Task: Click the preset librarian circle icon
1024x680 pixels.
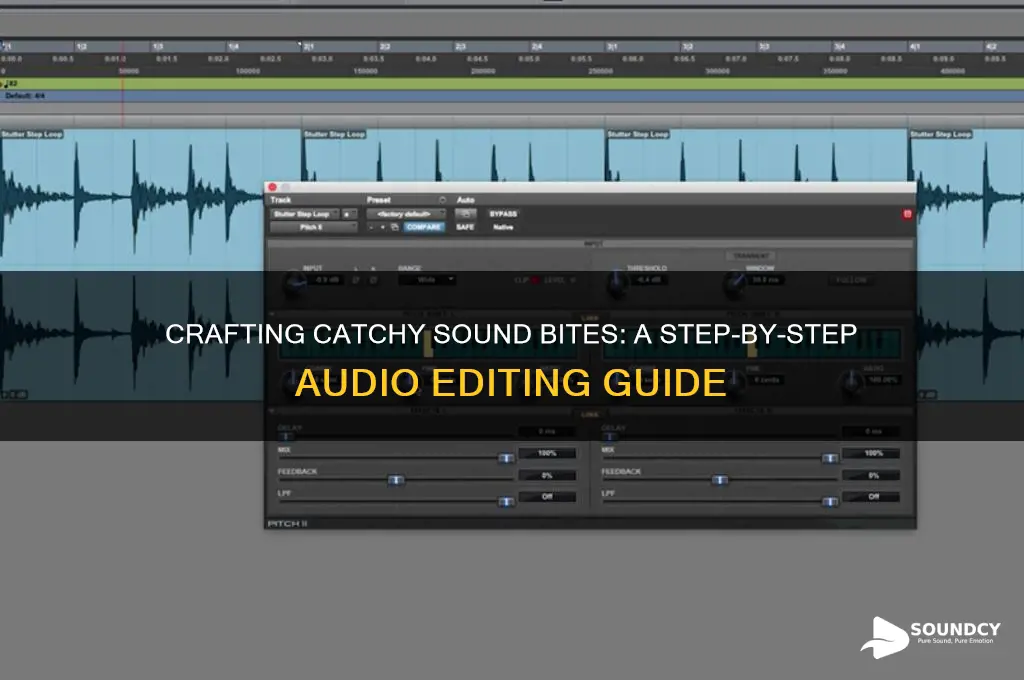Action: [442, 200]
